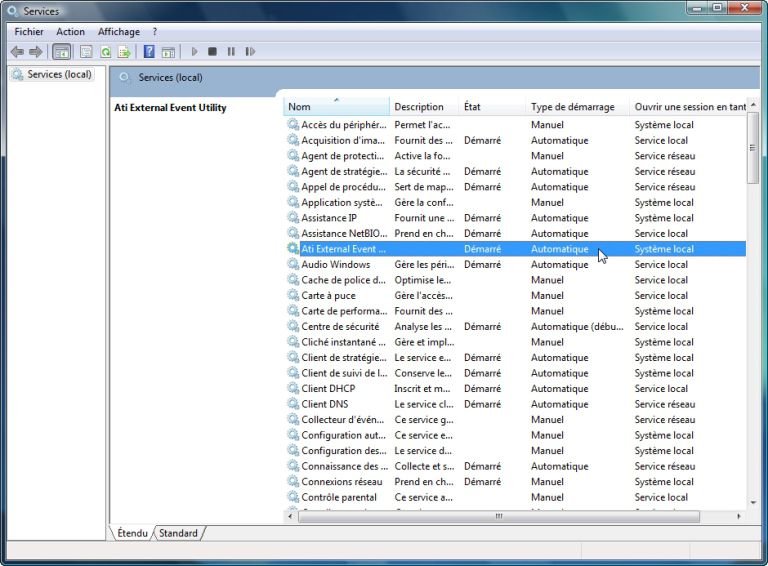
Task: Switch to the Étendu tab
Action: [132, 533]
